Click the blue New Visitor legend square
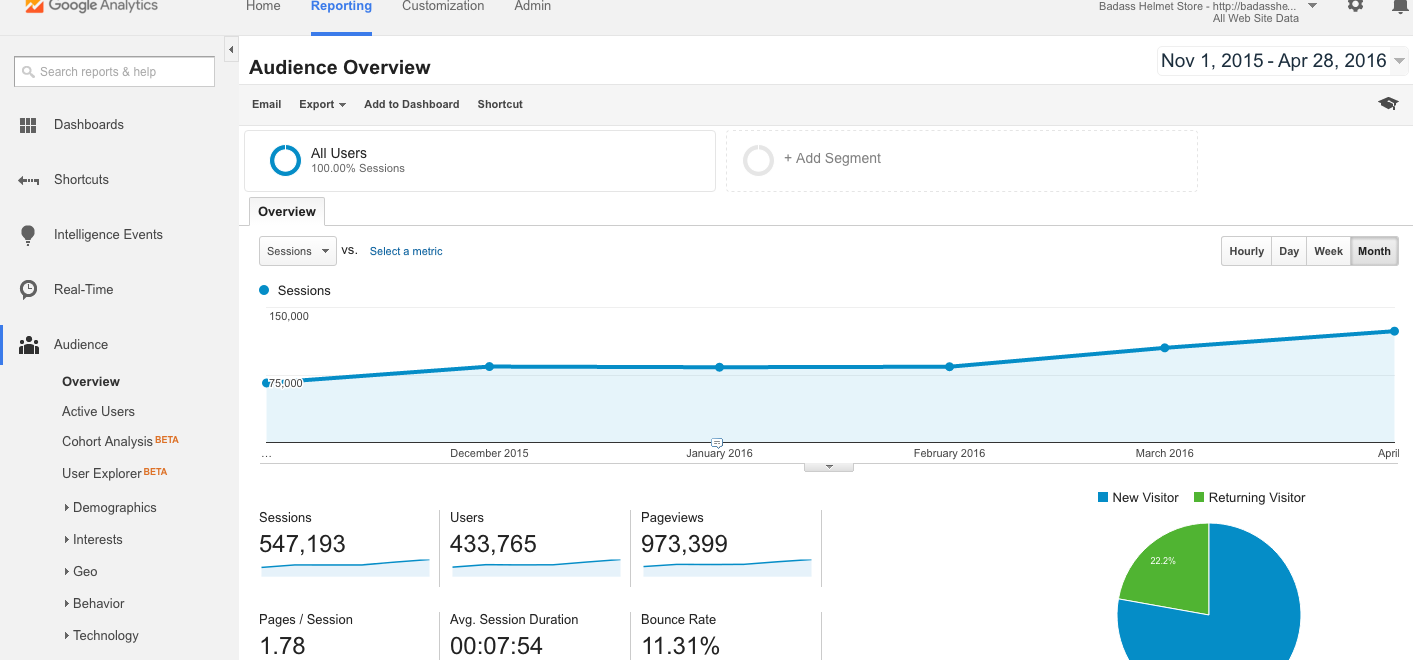This screenshot has width=1413, height=660. [x=1103, y=498]
